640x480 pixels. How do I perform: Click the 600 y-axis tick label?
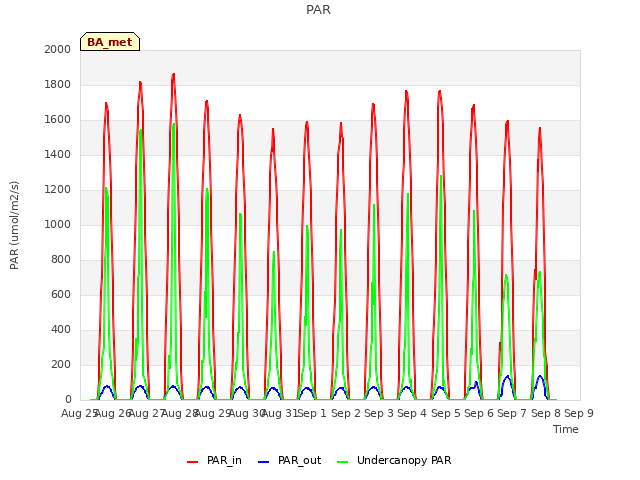click(61, 294)
